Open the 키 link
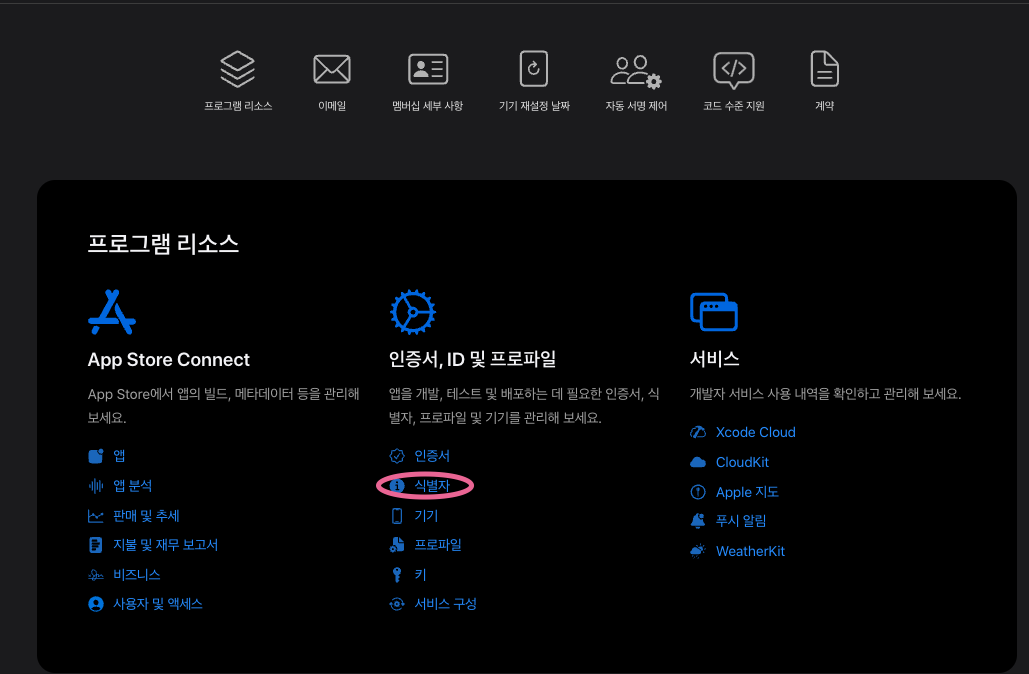 tap(421, 575)
